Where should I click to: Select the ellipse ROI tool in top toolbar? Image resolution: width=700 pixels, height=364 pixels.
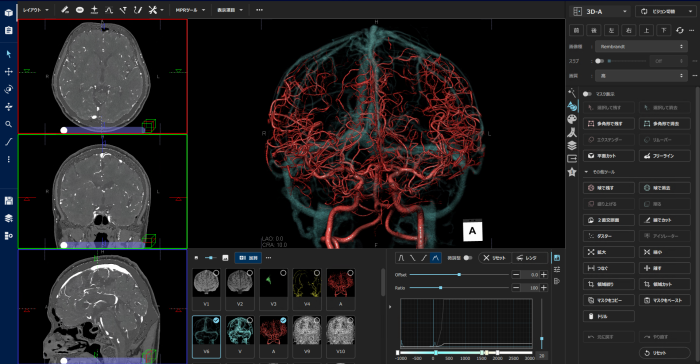tap(79, 9)
